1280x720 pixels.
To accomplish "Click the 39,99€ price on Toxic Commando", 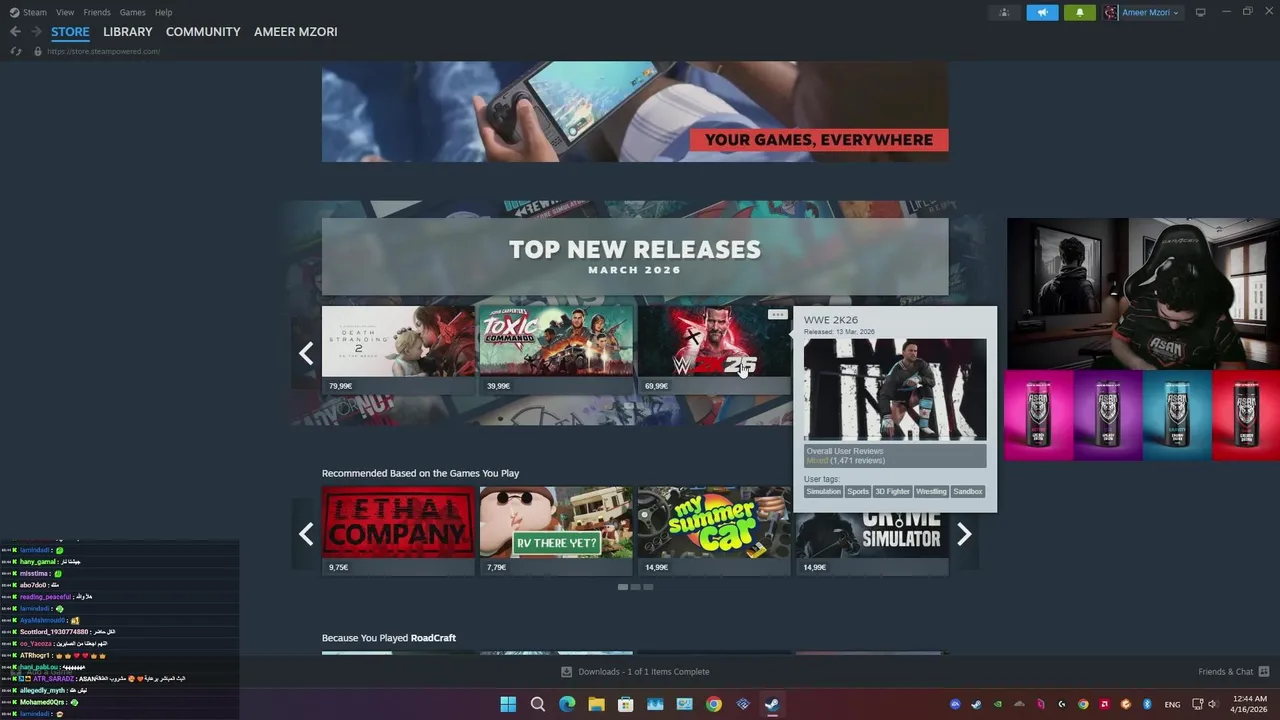I will click(x=498, y=386).
